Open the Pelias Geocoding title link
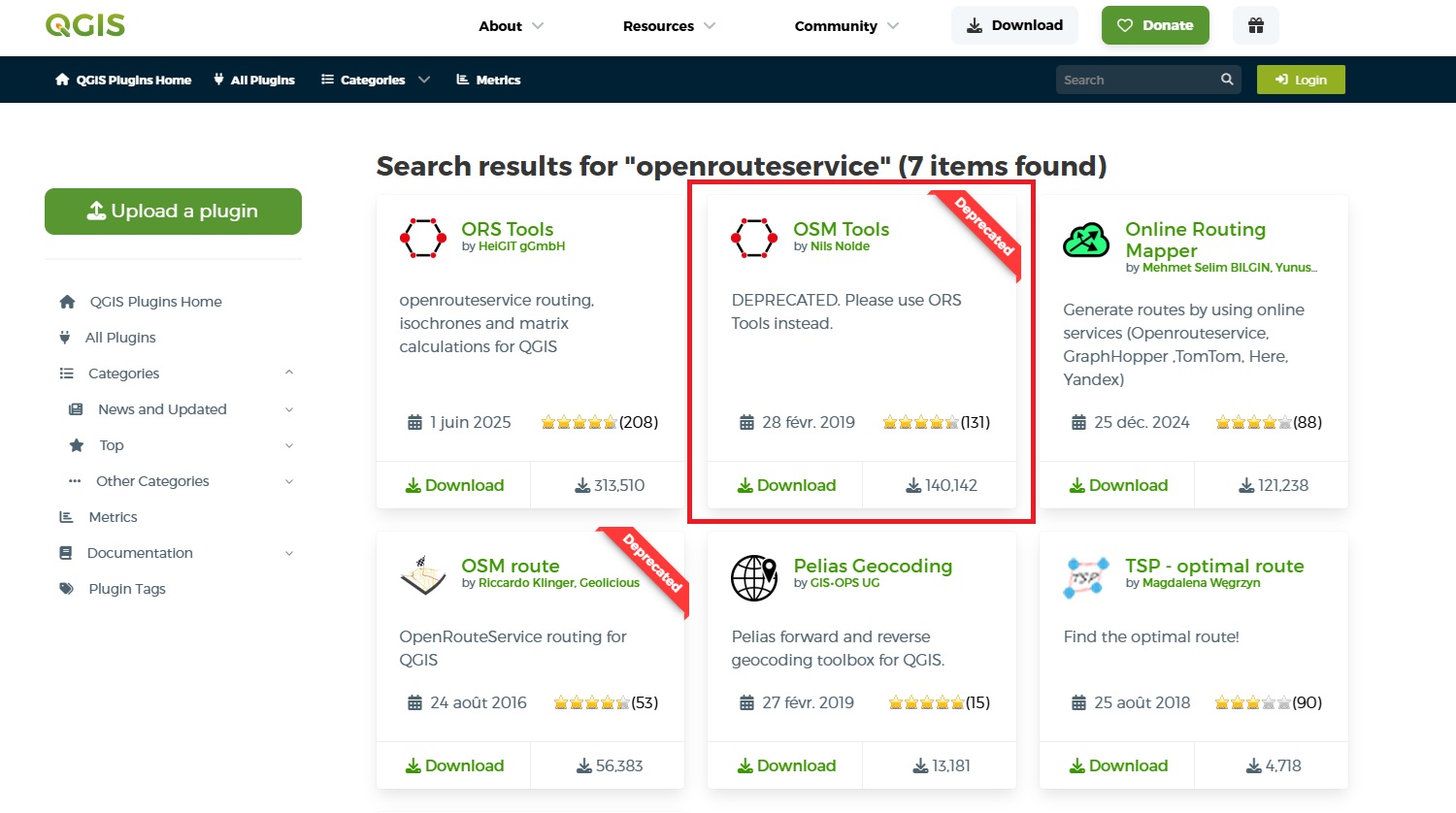The width and height of the screenshot is (1456, 813). (873, 566)
